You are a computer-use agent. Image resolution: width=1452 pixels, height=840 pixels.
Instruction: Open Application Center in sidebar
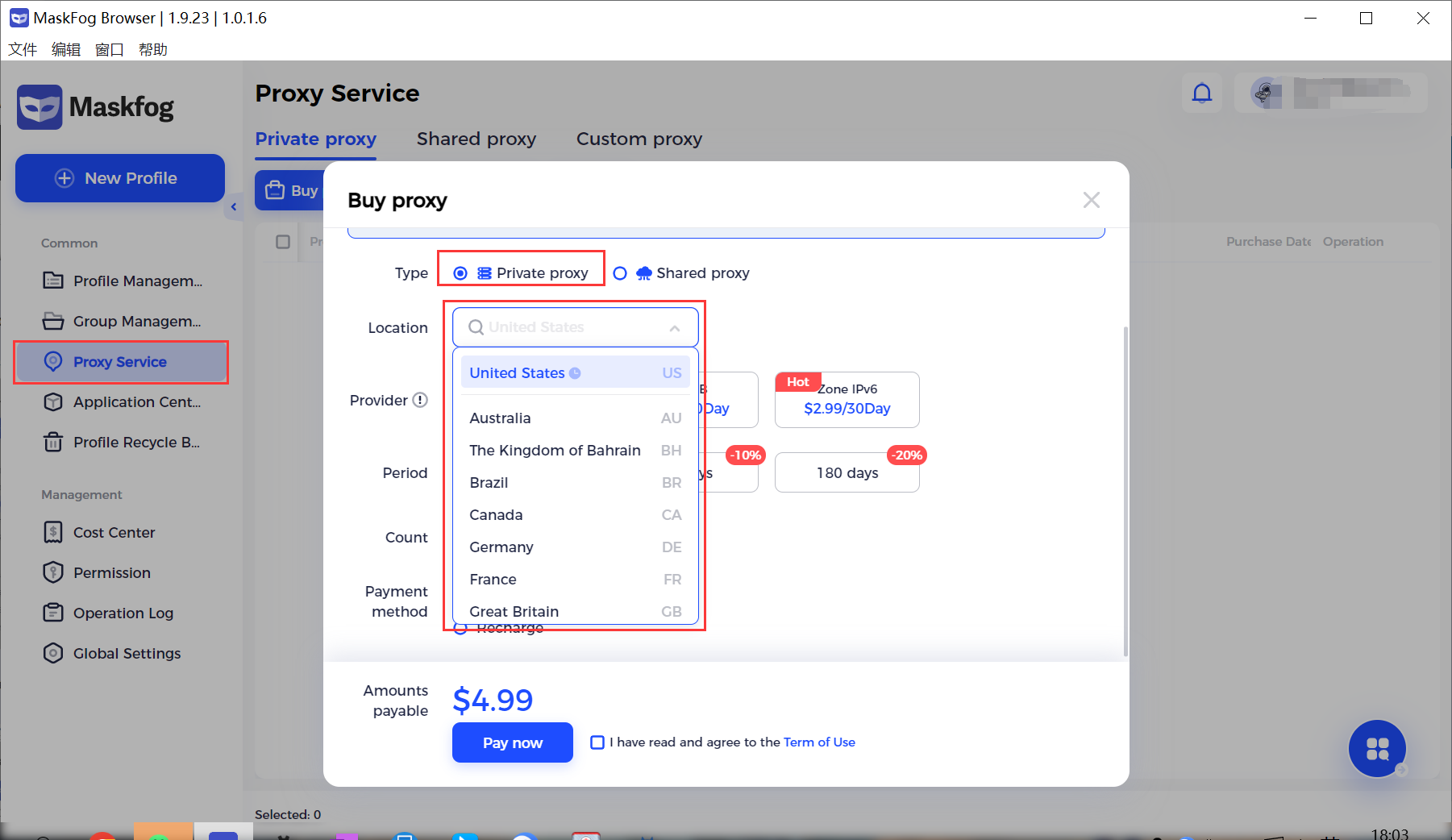[122, 401]
